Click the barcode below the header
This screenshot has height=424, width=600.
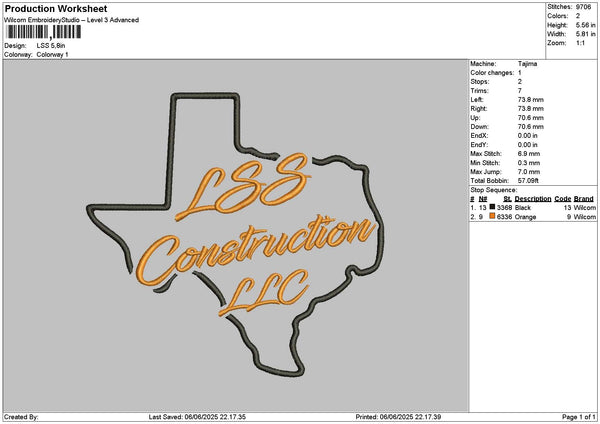pyautogui.click(x=44, y=32)
